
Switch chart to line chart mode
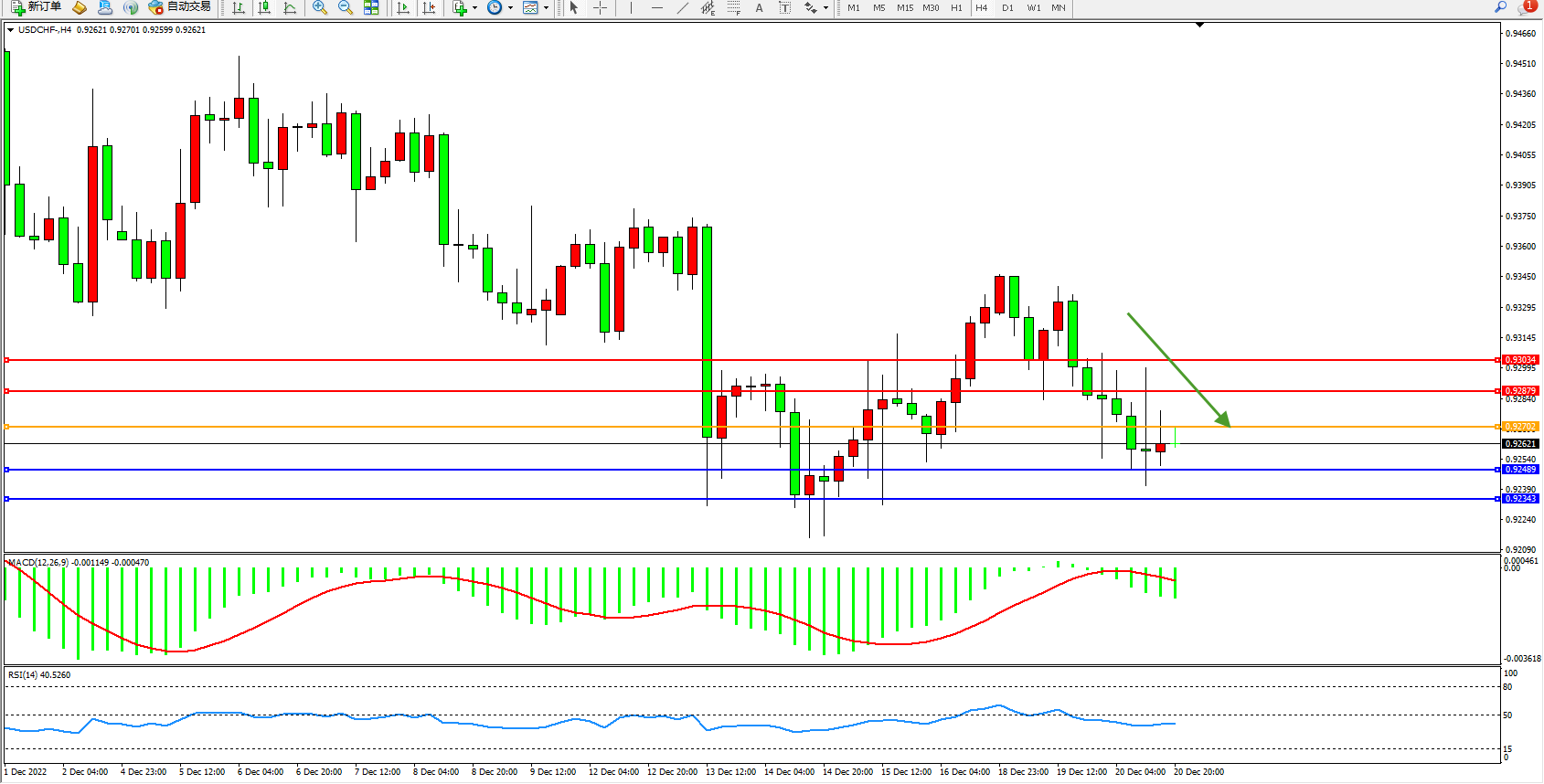click(x=290, y=7)
